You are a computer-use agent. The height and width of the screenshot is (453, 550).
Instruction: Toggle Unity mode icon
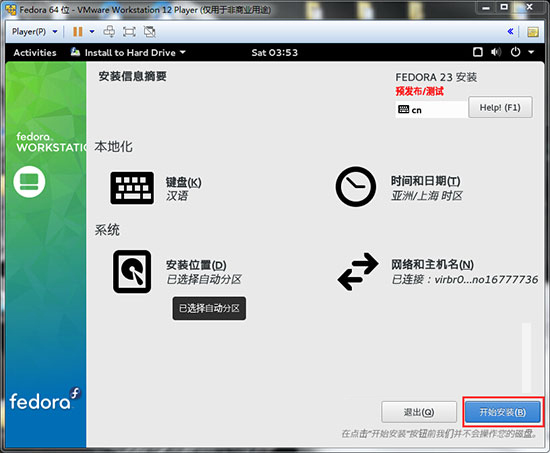click(150, 32)
